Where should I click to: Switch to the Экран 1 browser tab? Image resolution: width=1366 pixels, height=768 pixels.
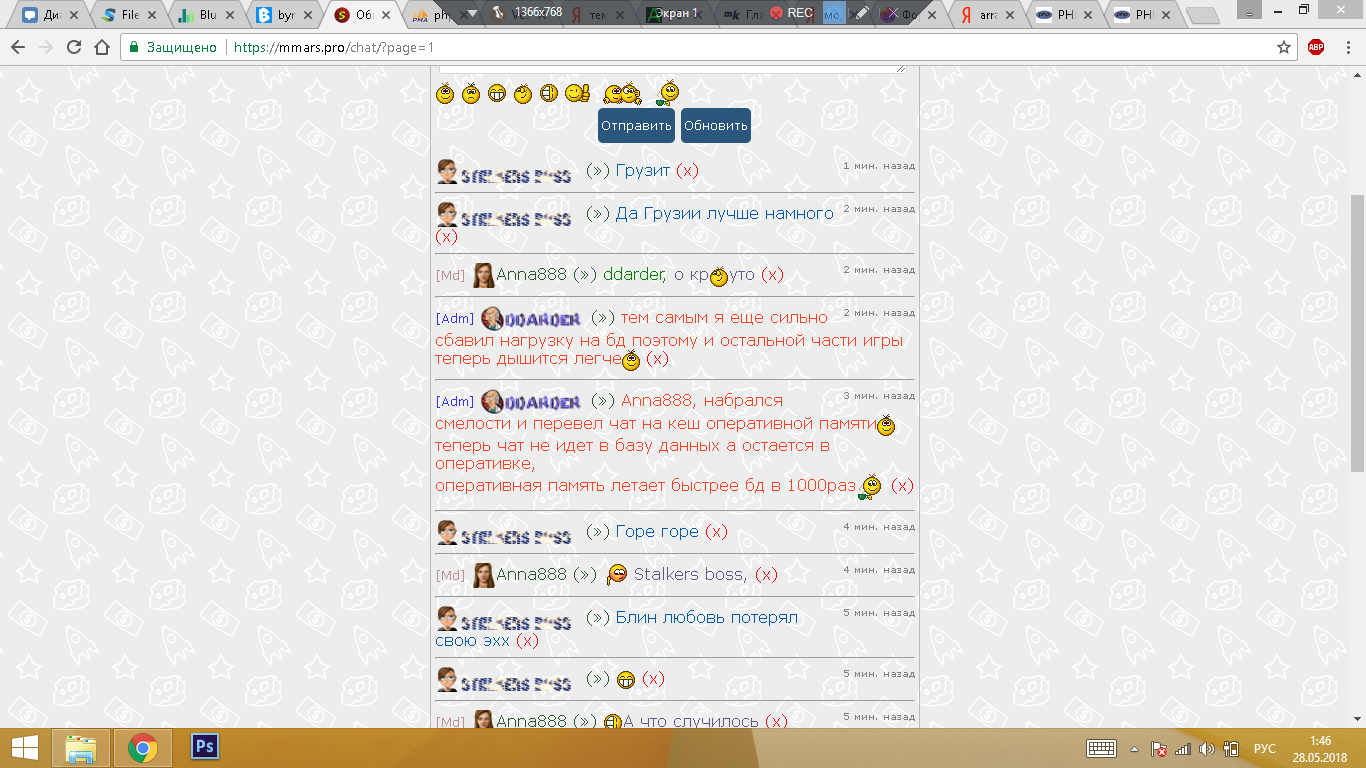682,15
